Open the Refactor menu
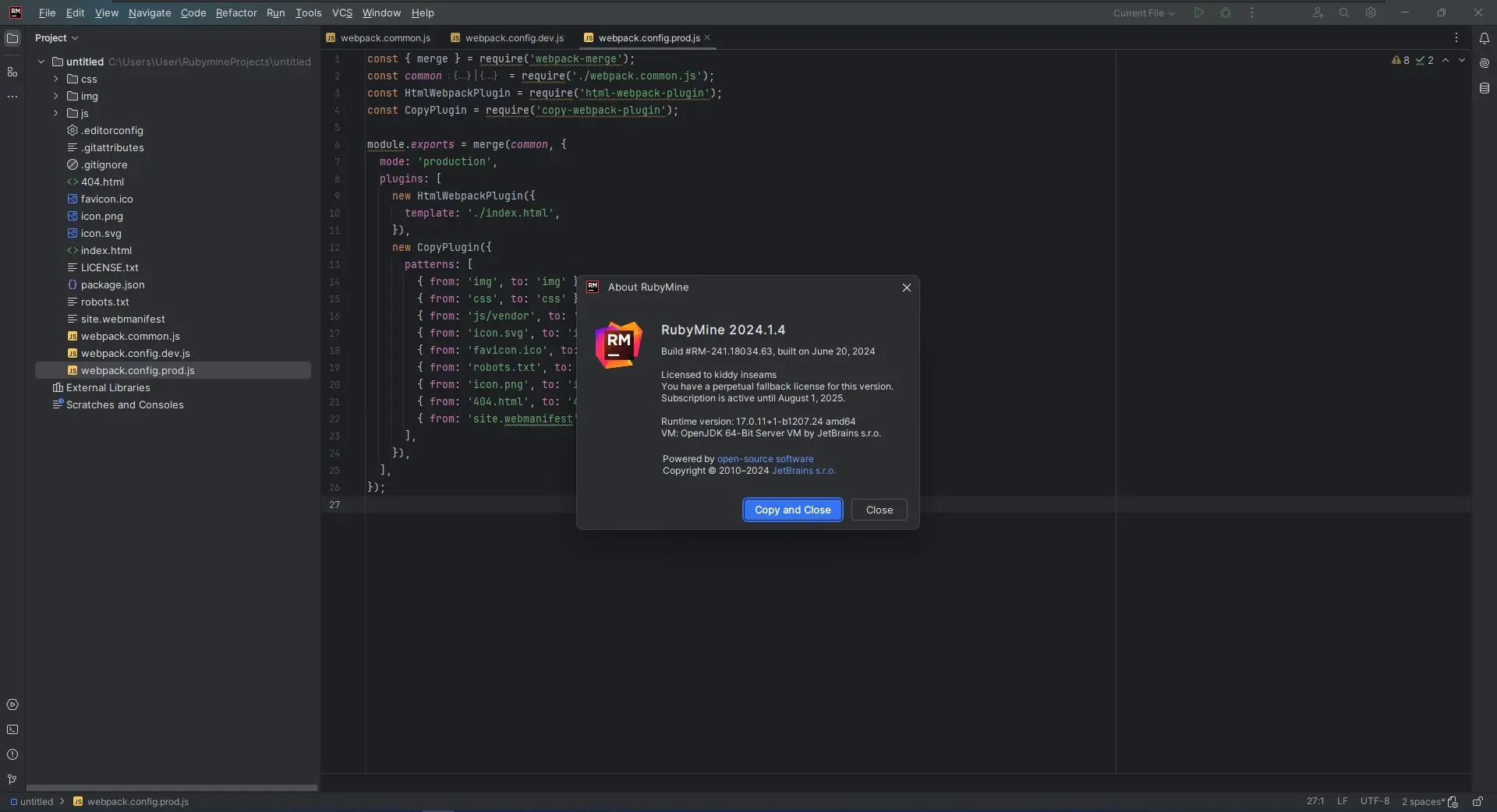This screenshot has width=1497, height=812. 236,12
